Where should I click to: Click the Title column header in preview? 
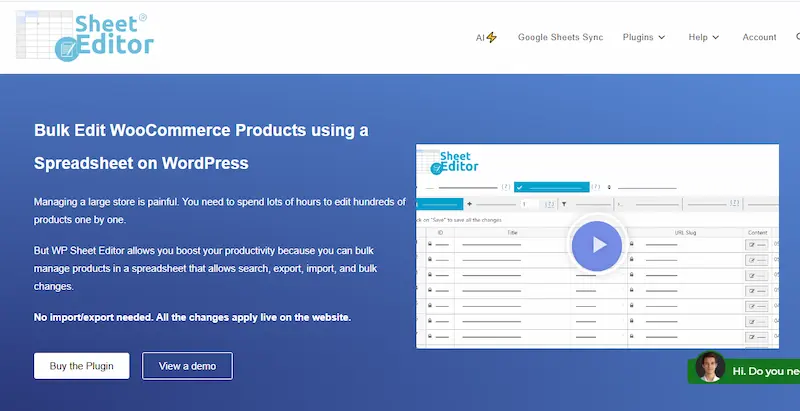click(x=513, y=231)
